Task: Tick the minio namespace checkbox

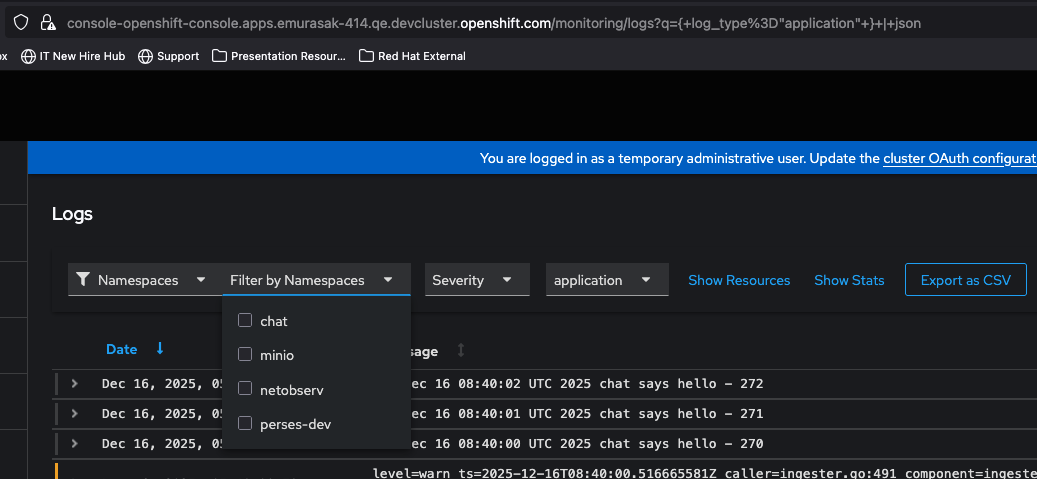Action: (245, 354)
